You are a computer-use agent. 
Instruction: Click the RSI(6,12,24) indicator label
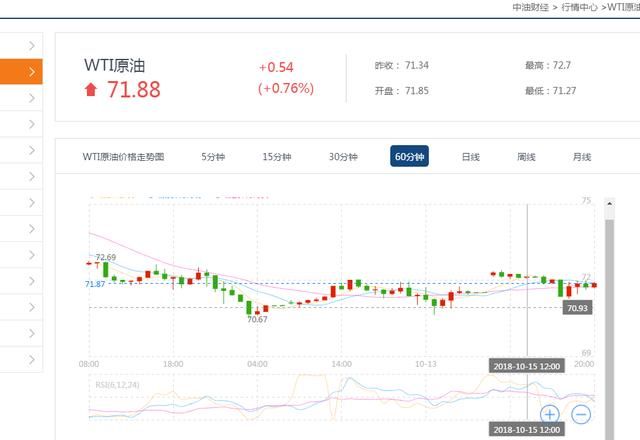pos(117,385)
